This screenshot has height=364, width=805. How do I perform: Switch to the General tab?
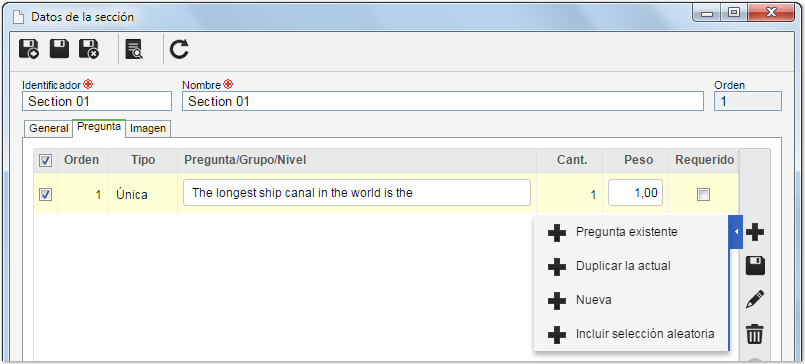[48, 128]
